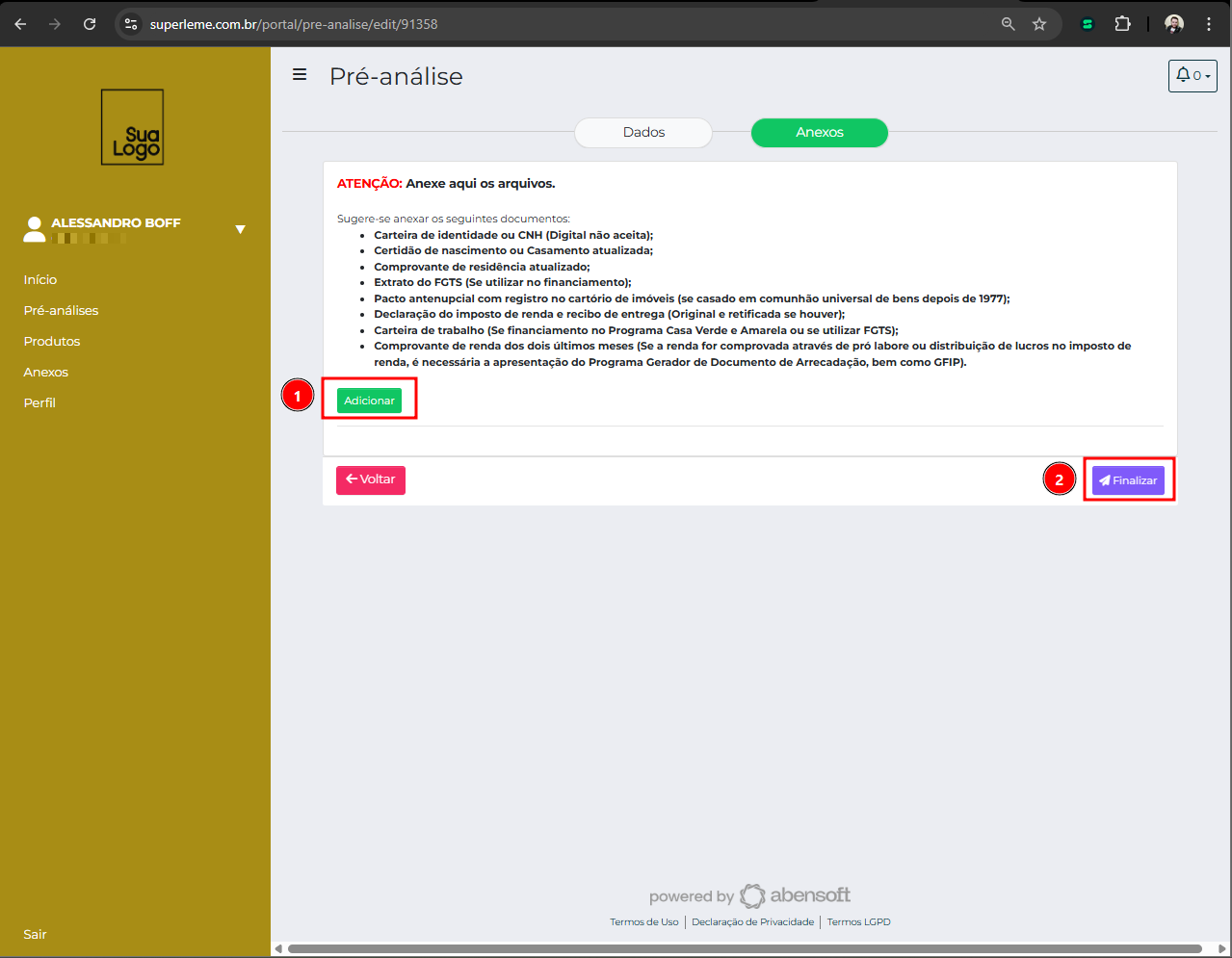Viewport: 1232px width, 958px height.
Task: Bookmark this page with the star icon
Action: click(1039, 24)
